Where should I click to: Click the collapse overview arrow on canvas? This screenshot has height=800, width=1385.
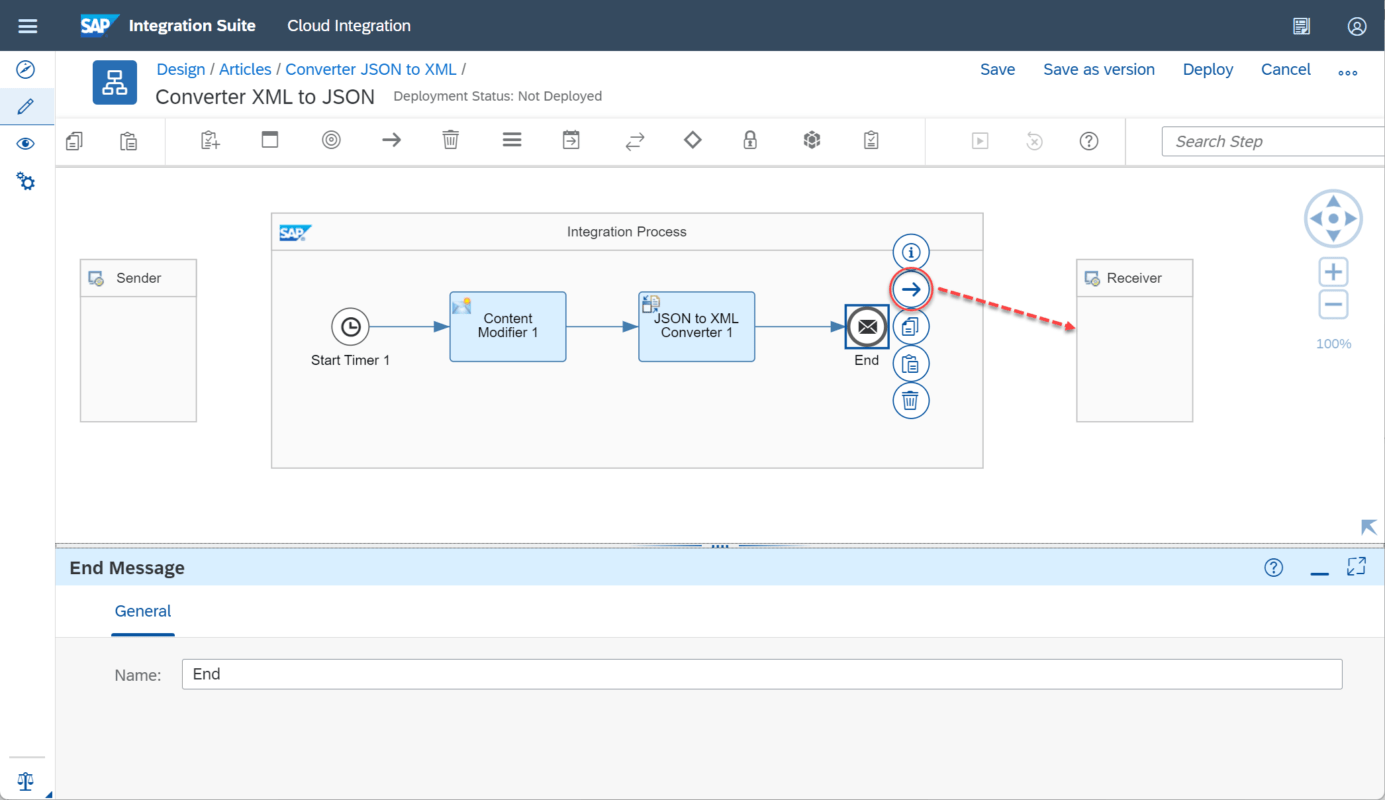click(x=1368, y=527)
